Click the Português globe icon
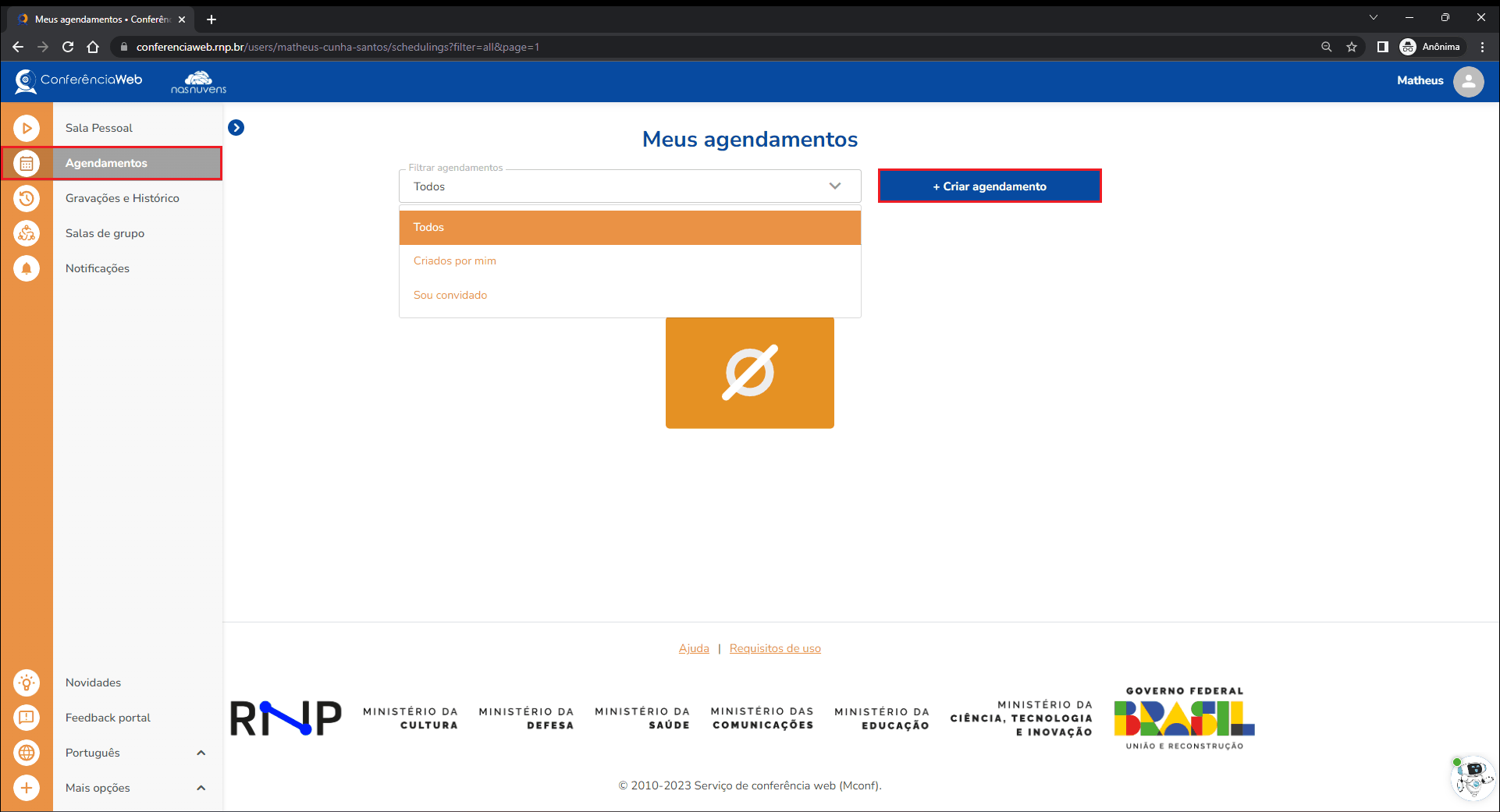Viewport: 1500px width, 812px height. [x=27, y=753]
